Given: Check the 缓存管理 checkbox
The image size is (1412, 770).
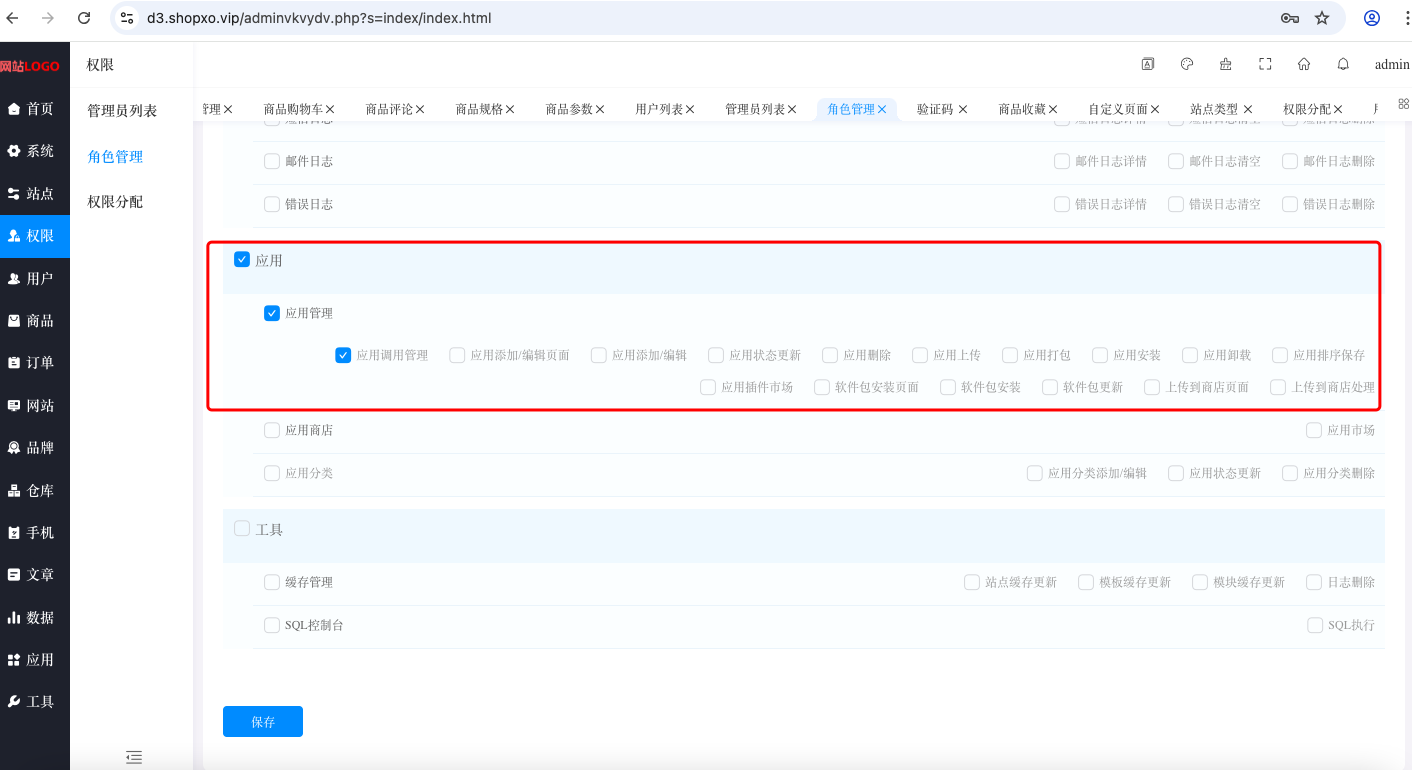Looking at the screenshot, I should (272, 582).
